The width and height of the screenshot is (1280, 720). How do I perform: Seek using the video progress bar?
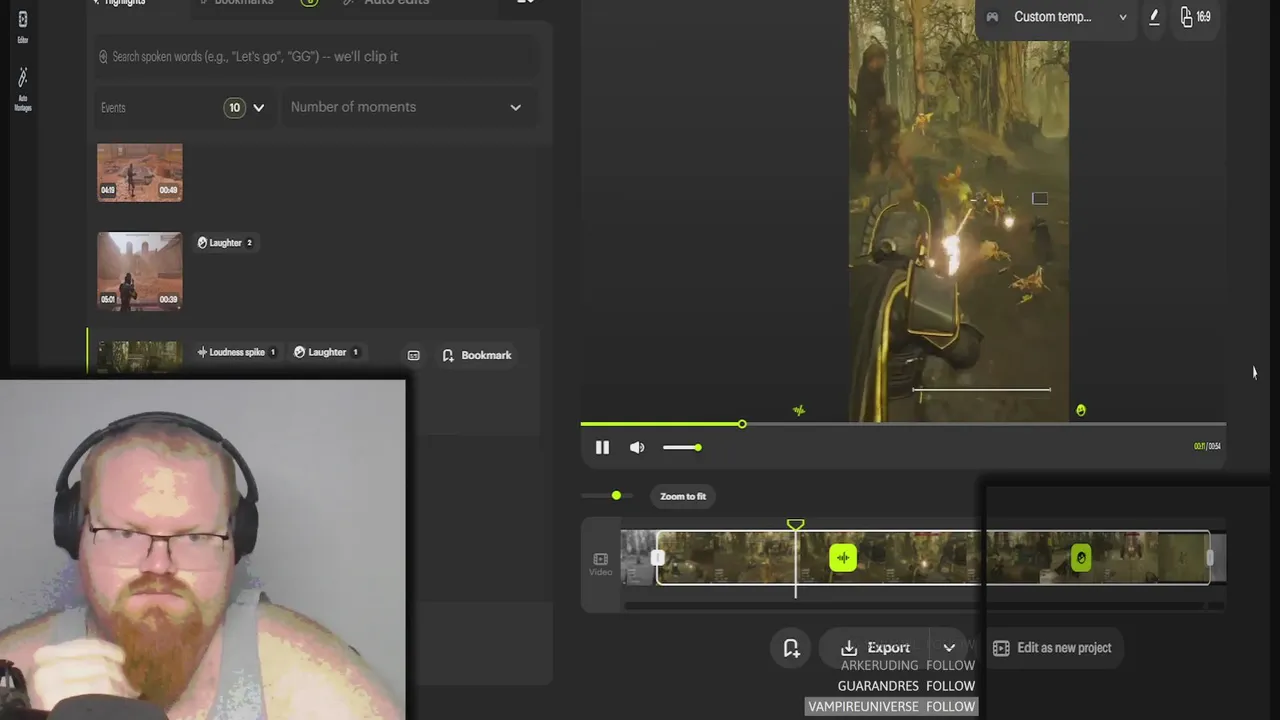903,424
